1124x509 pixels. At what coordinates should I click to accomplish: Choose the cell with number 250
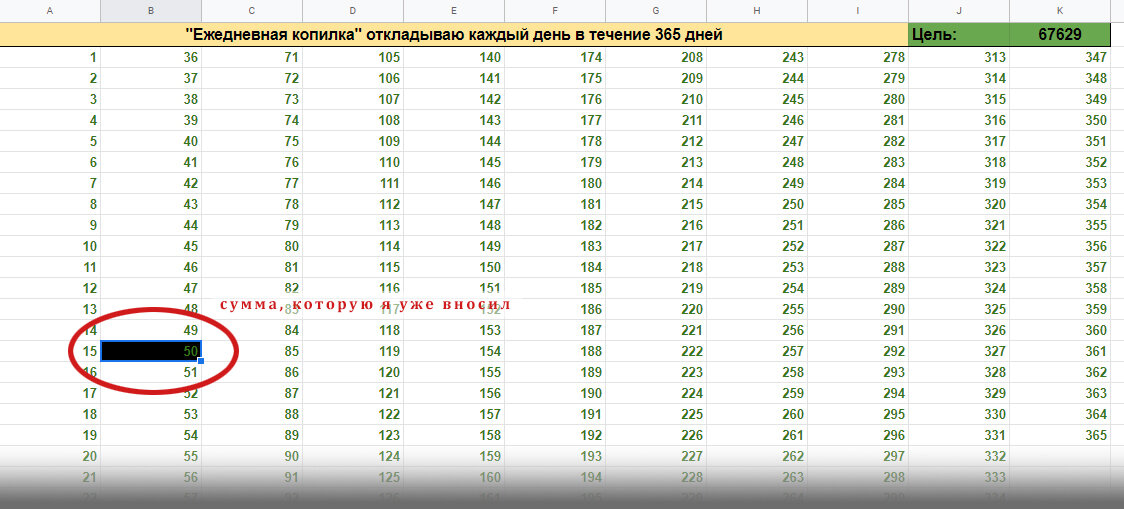[757, 204]
